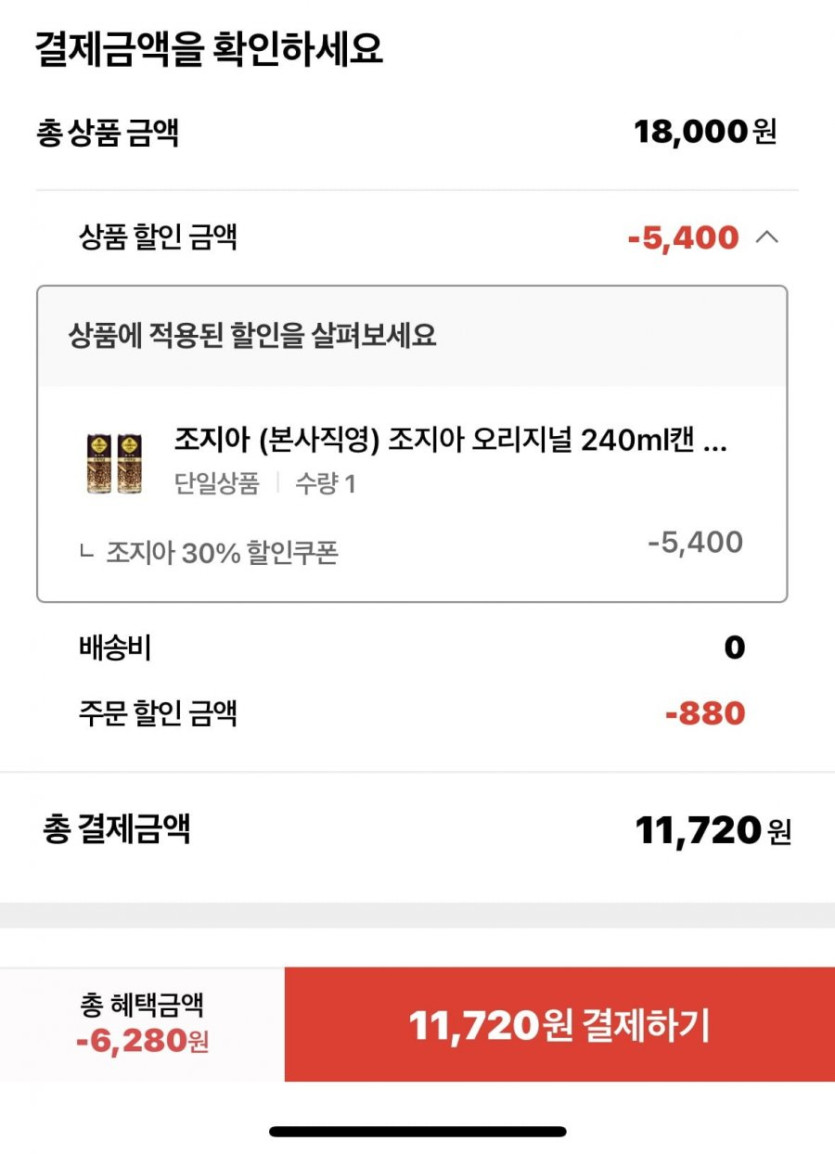Tap the -6,280원 total benefit amount

[x=142, y=1041]
